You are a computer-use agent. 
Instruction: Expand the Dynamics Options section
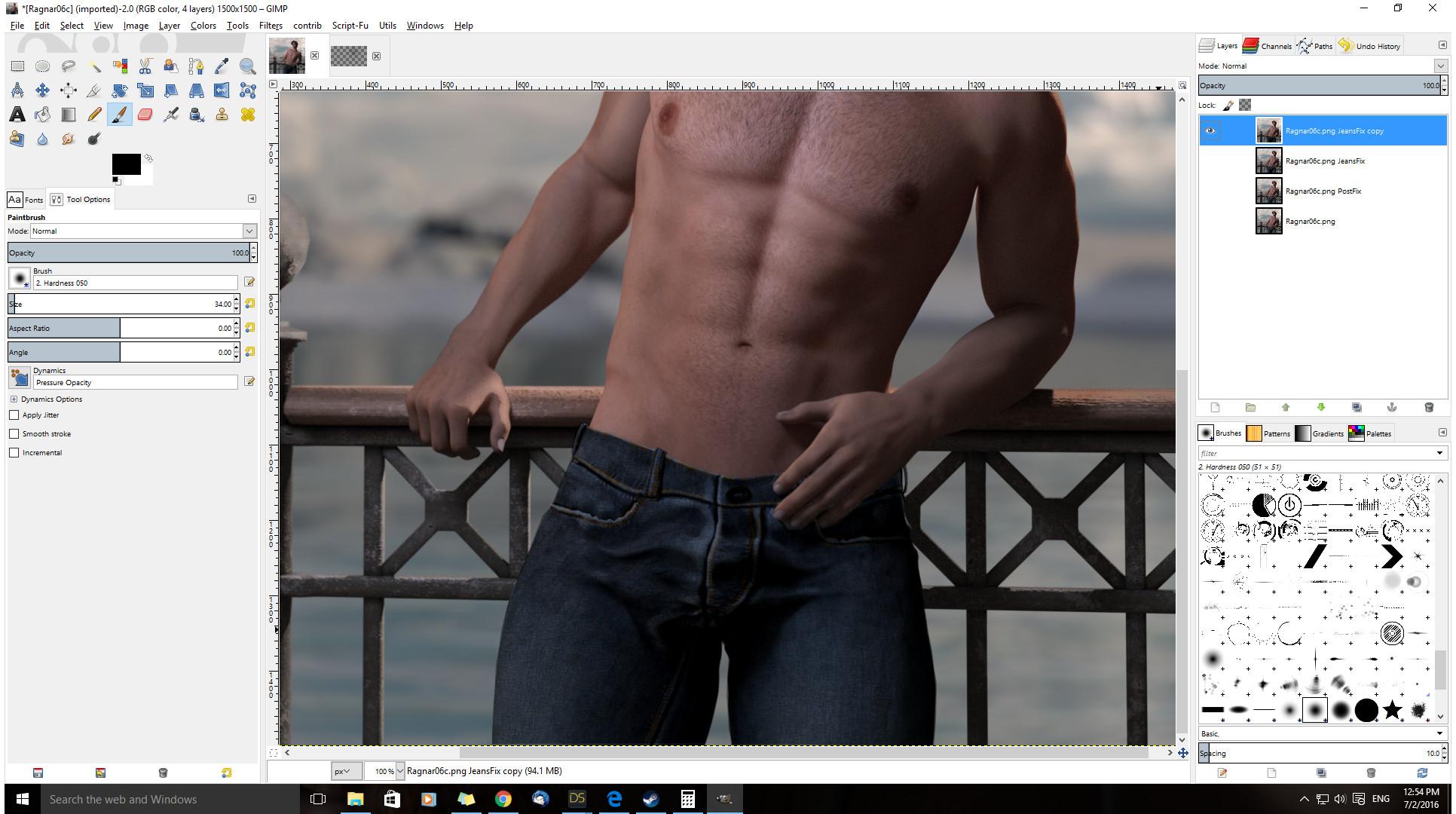[14, 399]
